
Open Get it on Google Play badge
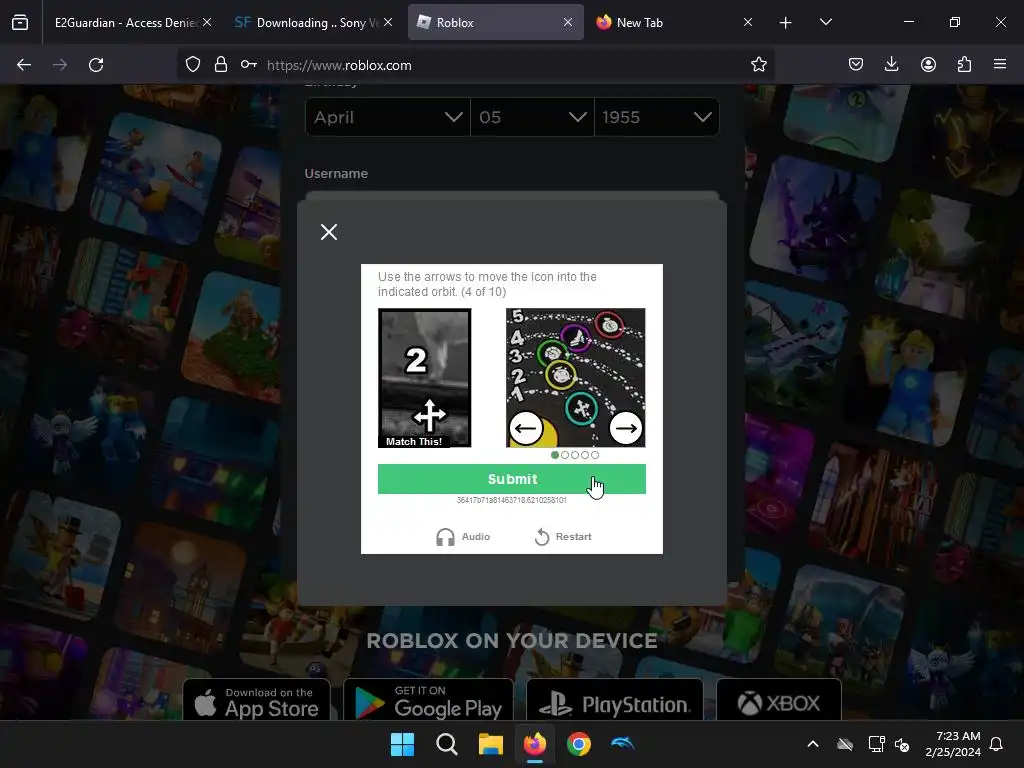point(428,700)
